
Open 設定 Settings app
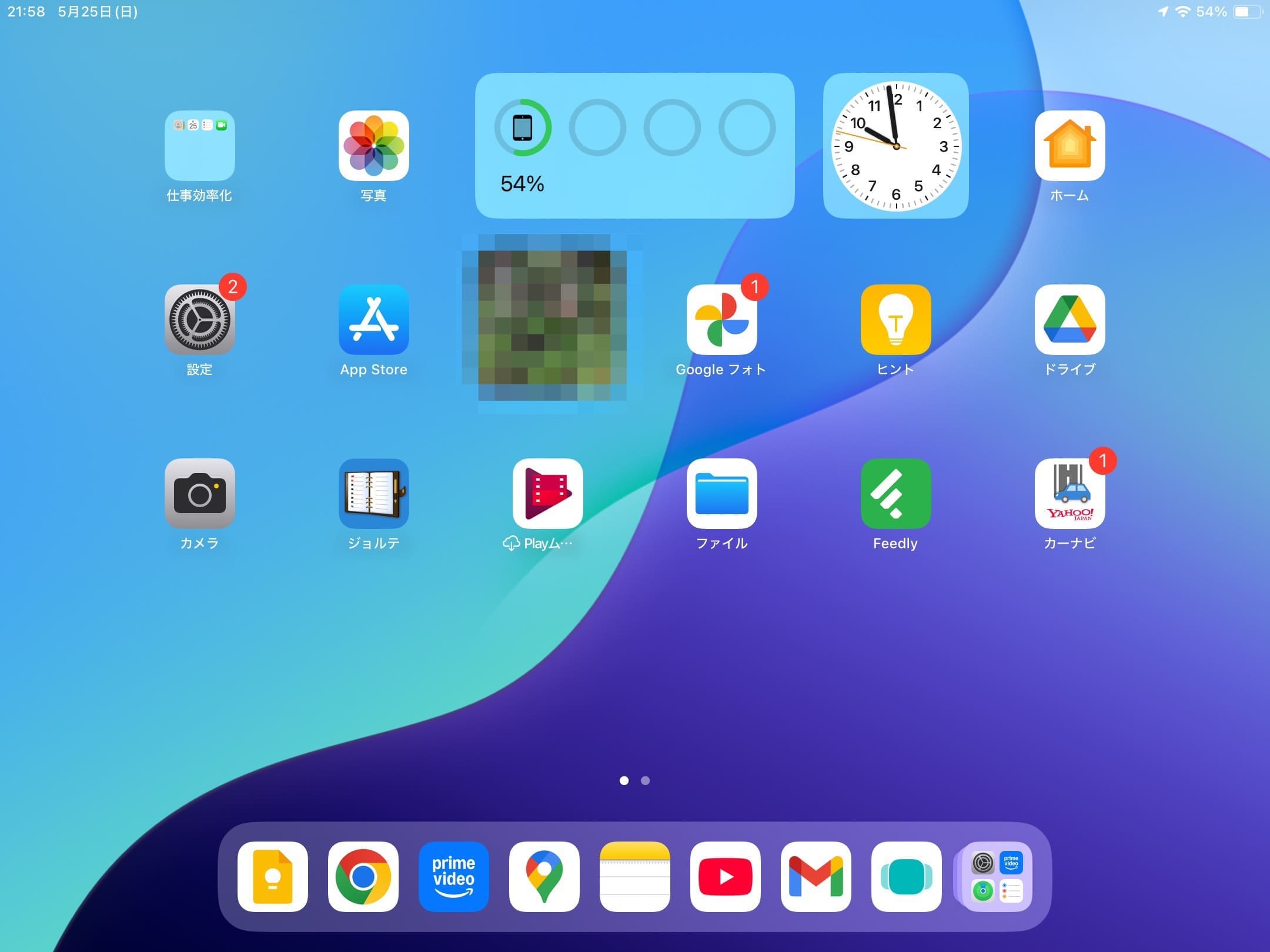(x=200, y=320)
